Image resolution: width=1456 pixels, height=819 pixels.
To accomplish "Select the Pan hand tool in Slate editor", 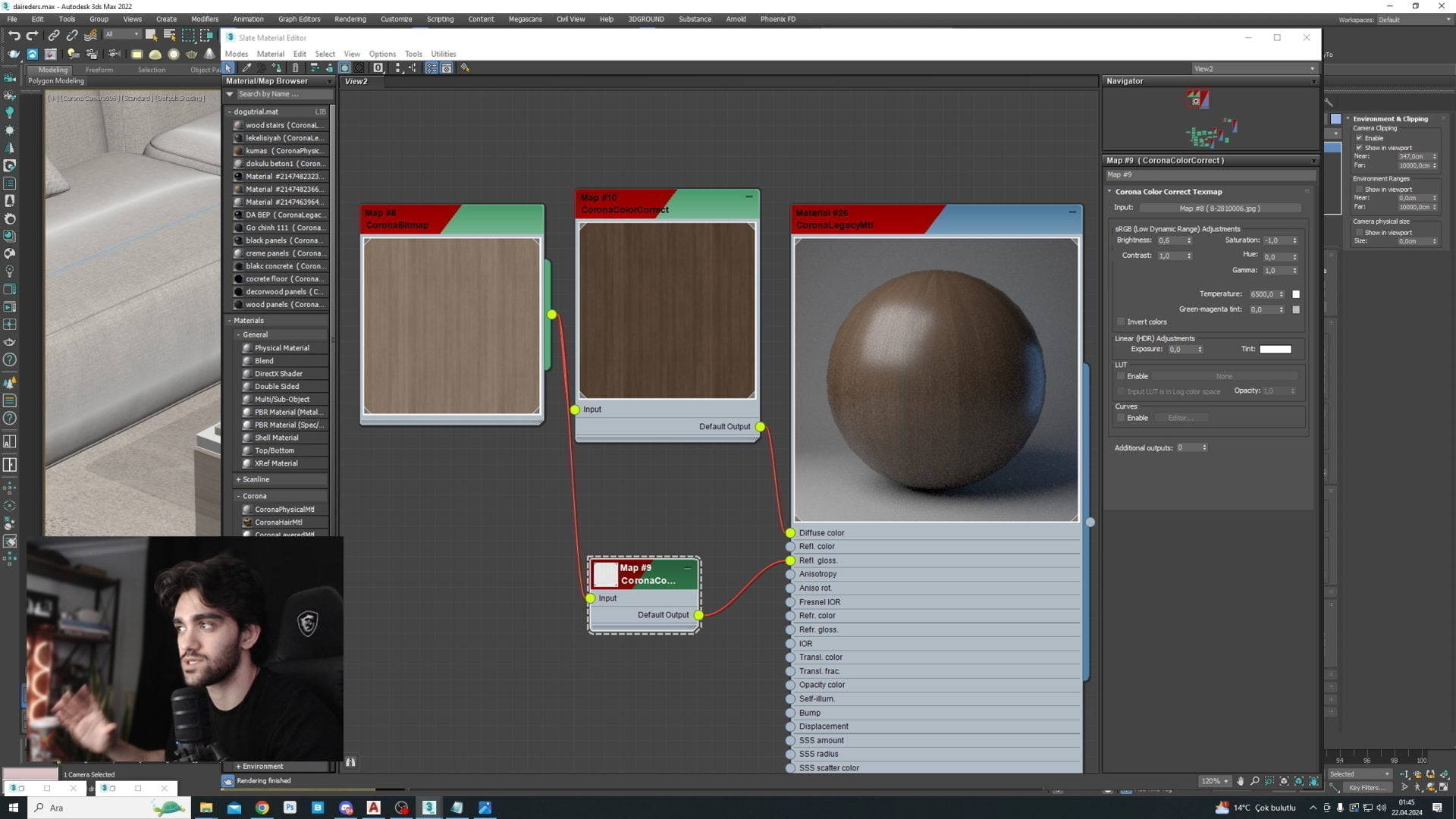I will pyautogui.click(x=1241, y=781).
